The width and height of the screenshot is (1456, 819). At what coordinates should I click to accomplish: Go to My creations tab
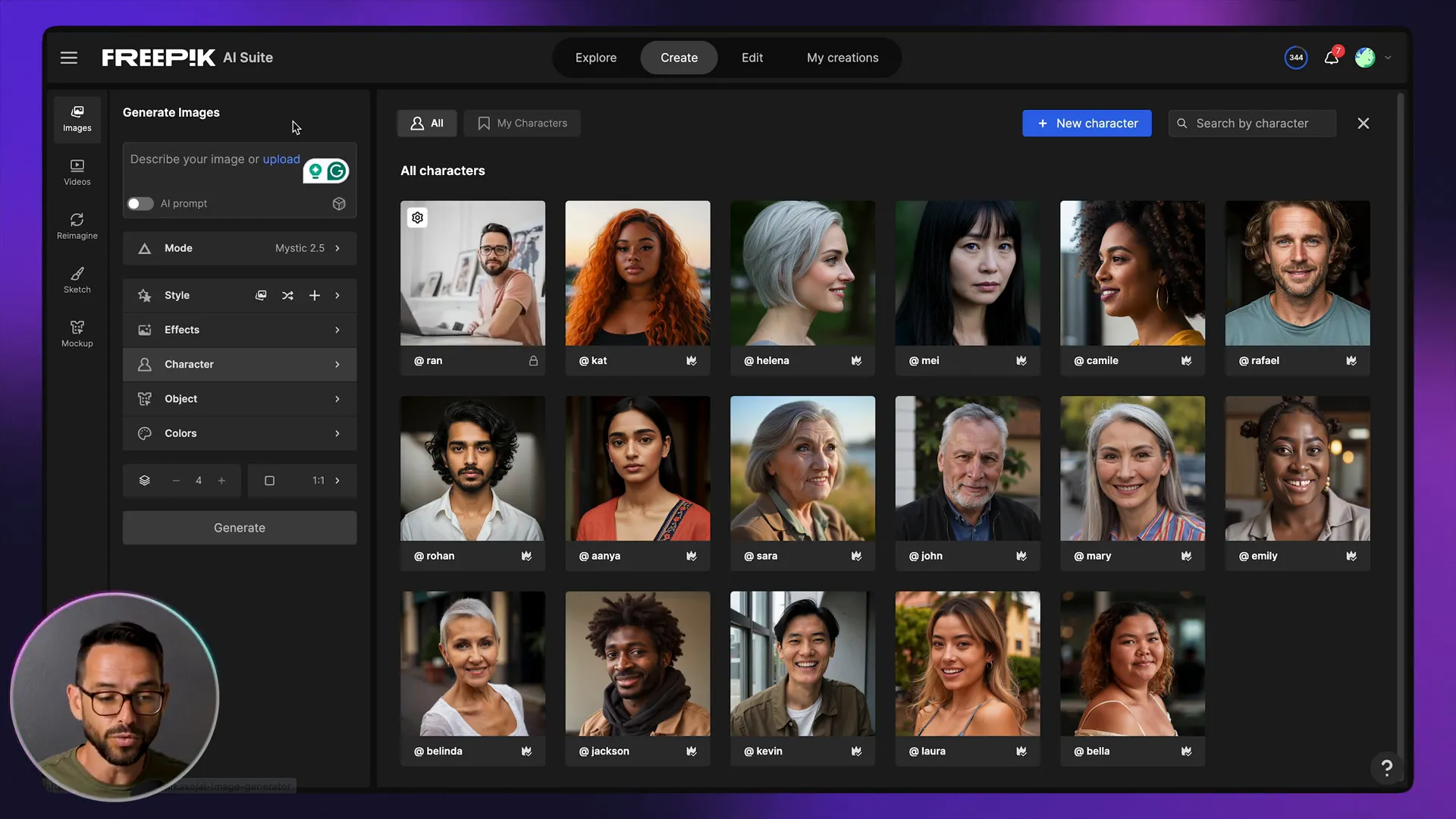[843, 58]
